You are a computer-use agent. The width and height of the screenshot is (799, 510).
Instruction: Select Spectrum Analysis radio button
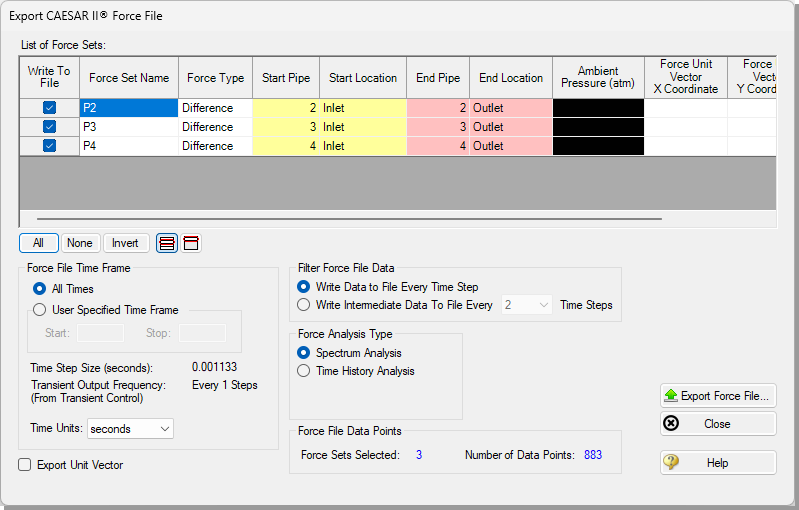point(303,353)
